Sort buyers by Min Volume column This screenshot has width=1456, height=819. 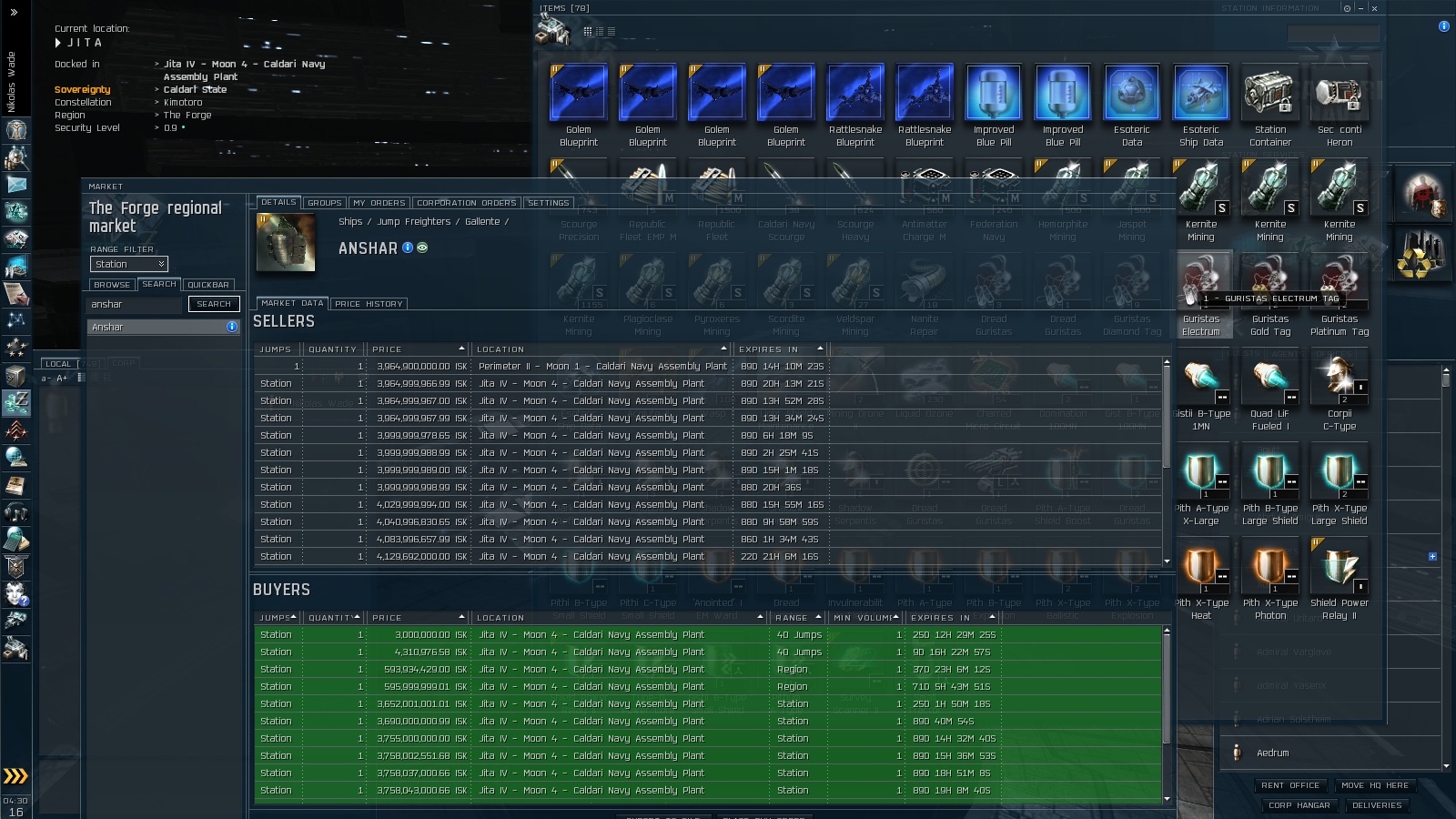click(x=867, y=618)
